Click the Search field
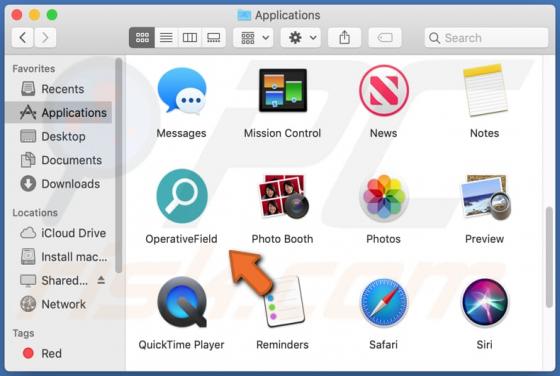The width and height of the screenshot is (560, 376). (486, 37)
